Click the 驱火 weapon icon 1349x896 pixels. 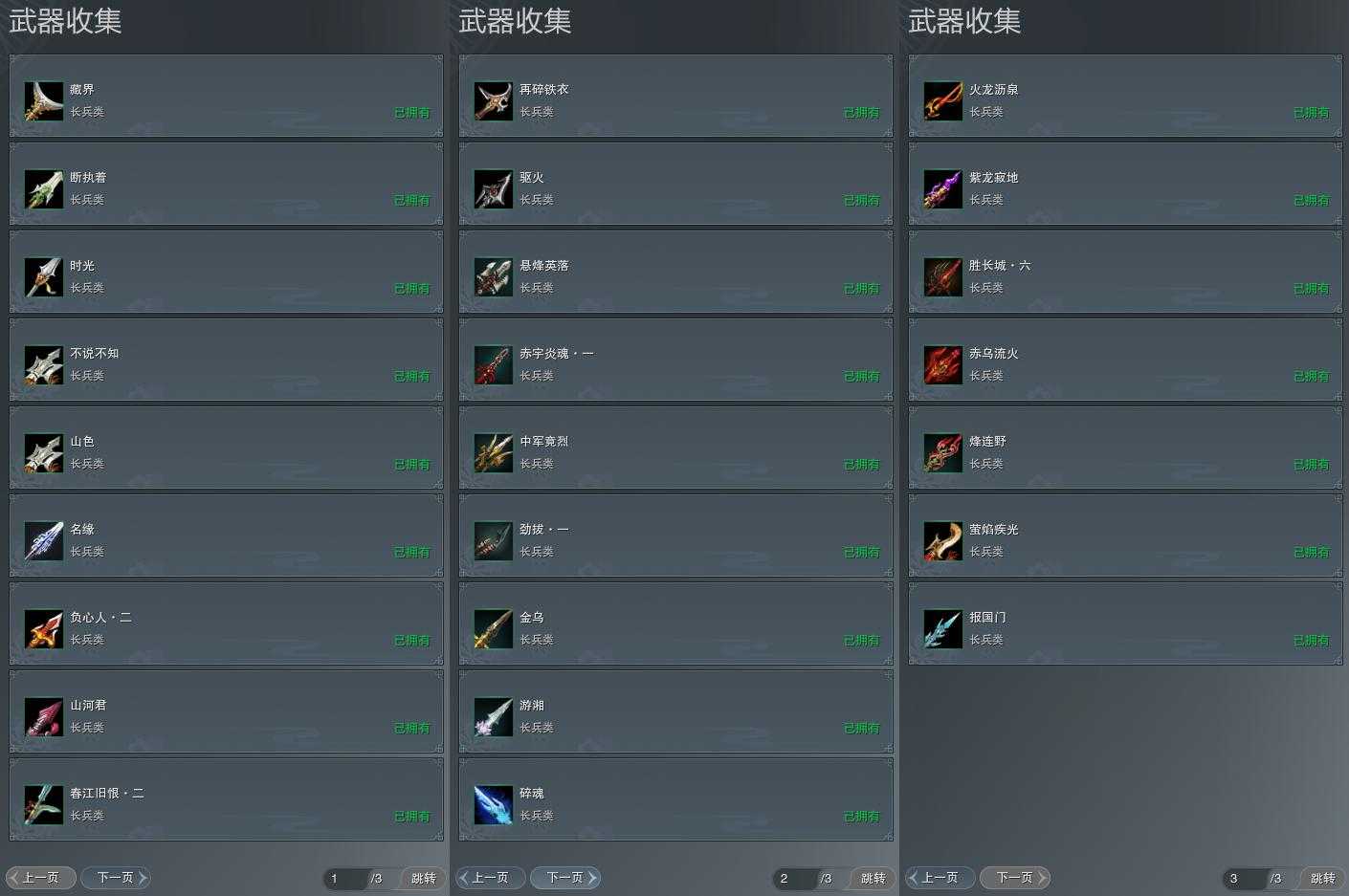494,189
